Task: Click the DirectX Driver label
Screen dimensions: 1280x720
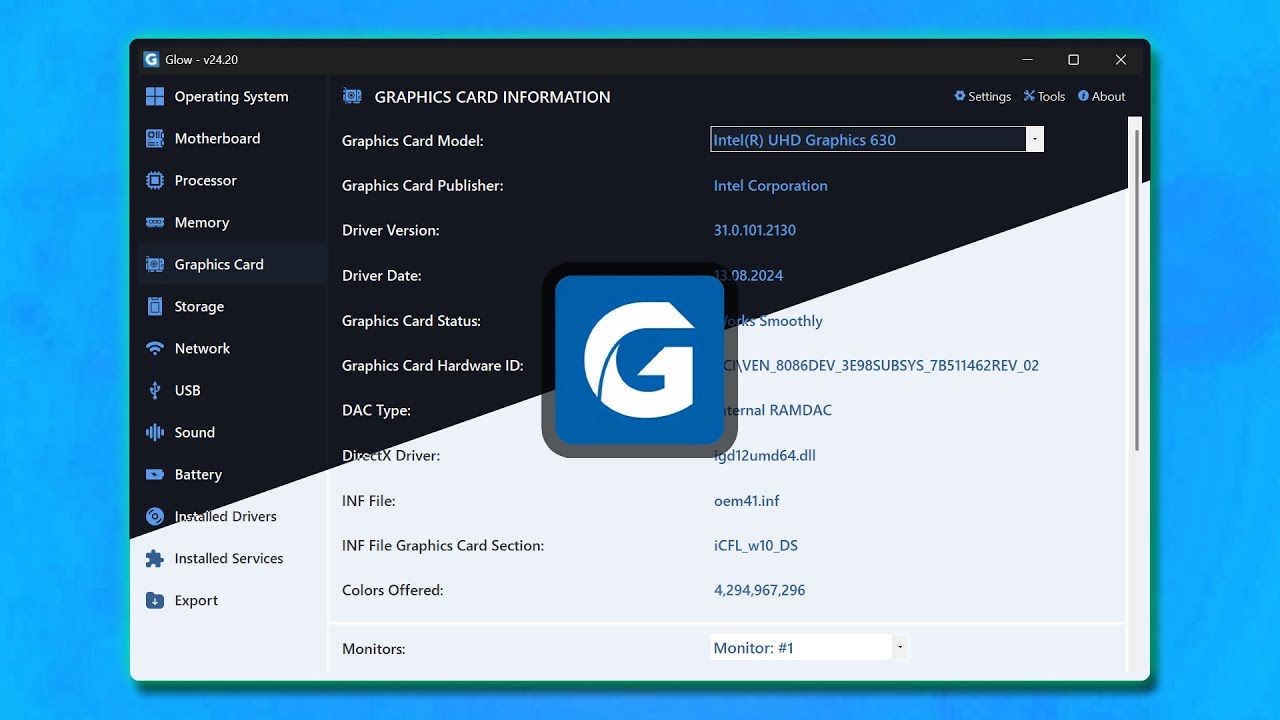Action: coord(391,455)
